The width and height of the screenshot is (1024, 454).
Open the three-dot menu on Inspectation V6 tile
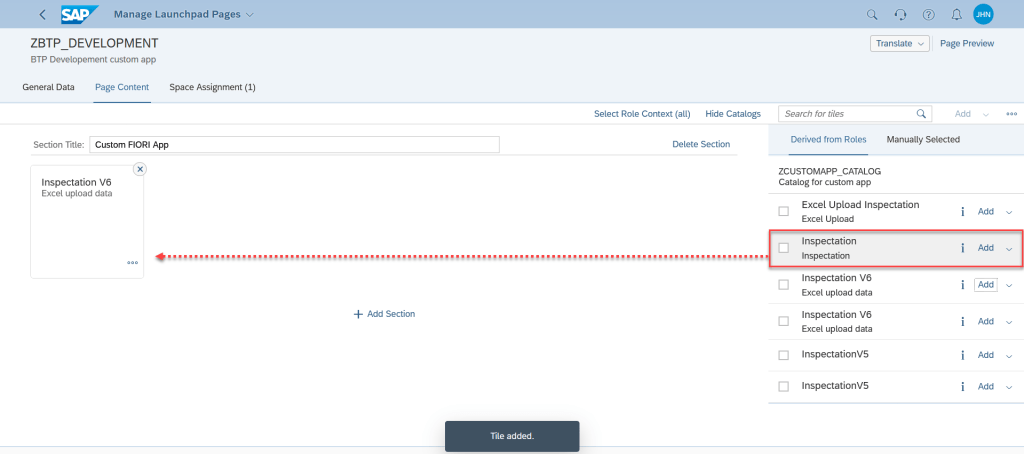tap(132, 263)
